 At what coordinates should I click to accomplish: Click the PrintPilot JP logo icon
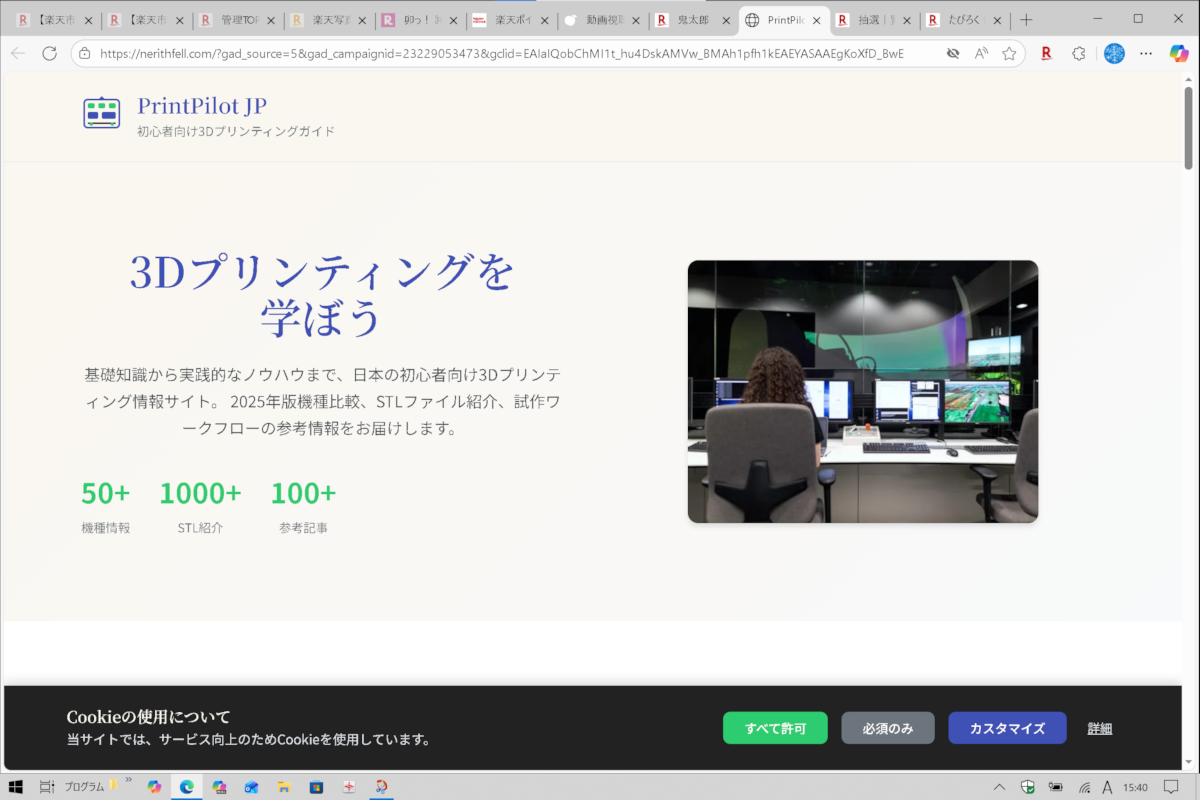(x=101, y=113)
